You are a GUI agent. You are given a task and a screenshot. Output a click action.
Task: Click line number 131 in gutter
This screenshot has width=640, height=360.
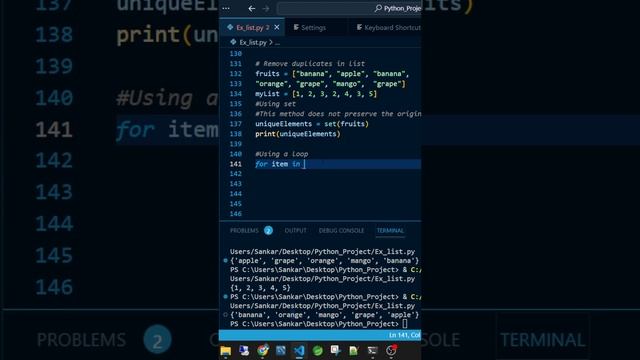pos(236,64)
